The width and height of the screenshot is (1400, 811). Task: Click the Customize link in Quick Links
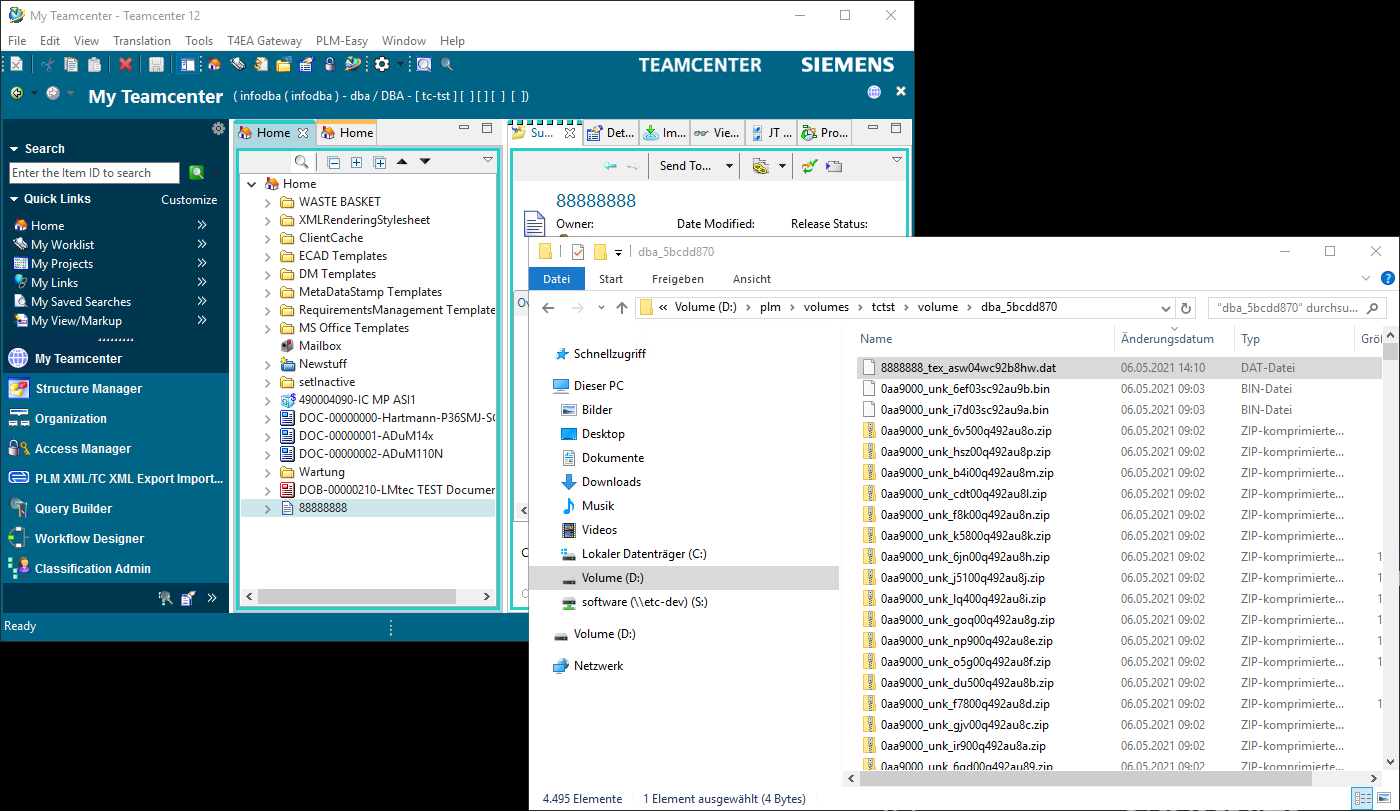[x=189, y=200]
